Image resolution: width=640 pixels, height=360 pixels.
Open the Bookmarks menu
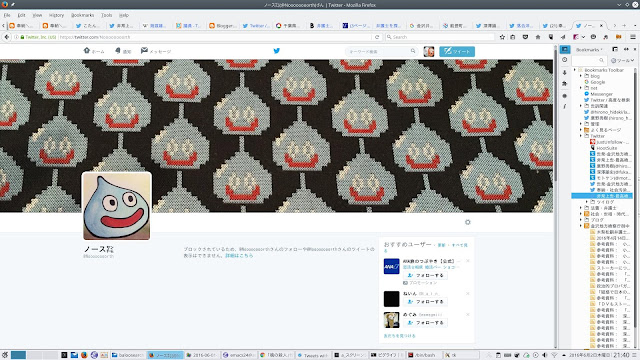(x=82, y=15)
